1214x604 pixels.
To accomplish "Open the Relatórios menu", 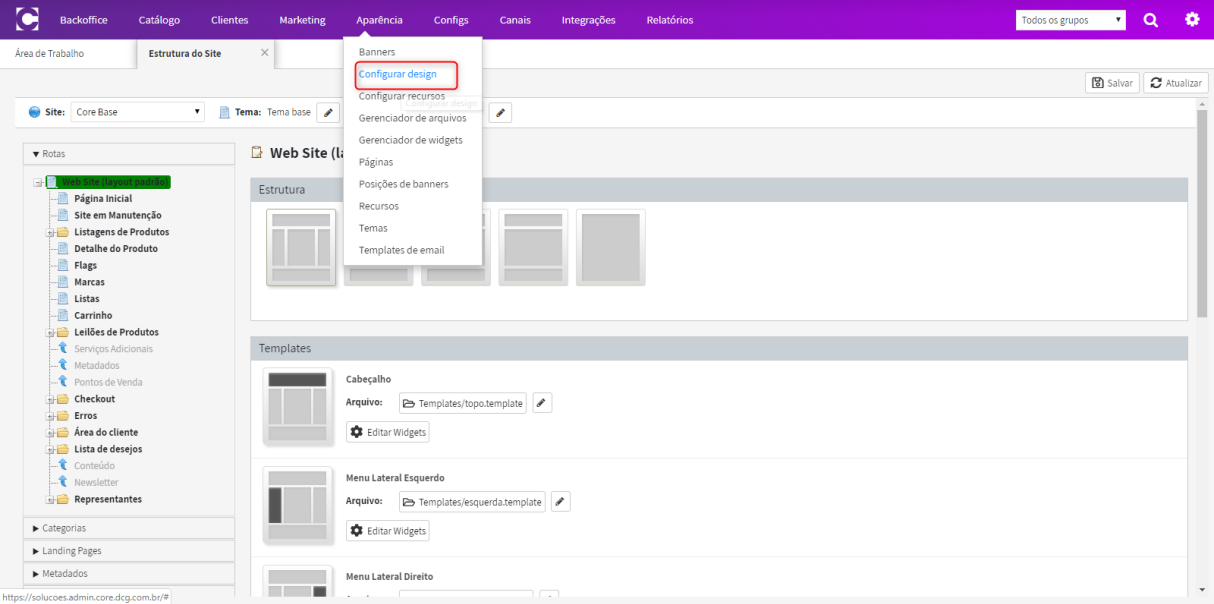I will [x=670, y=20].
